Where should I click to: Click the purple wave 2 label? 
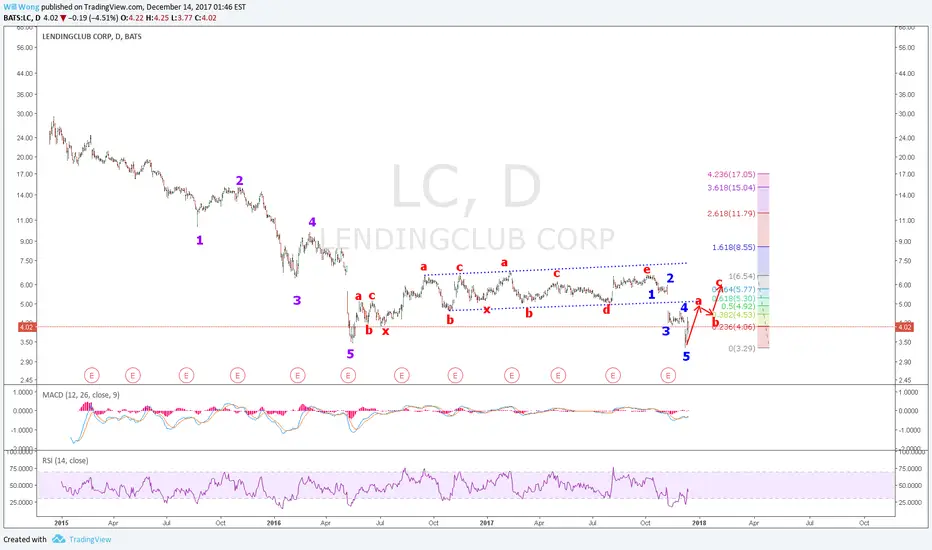239,181
